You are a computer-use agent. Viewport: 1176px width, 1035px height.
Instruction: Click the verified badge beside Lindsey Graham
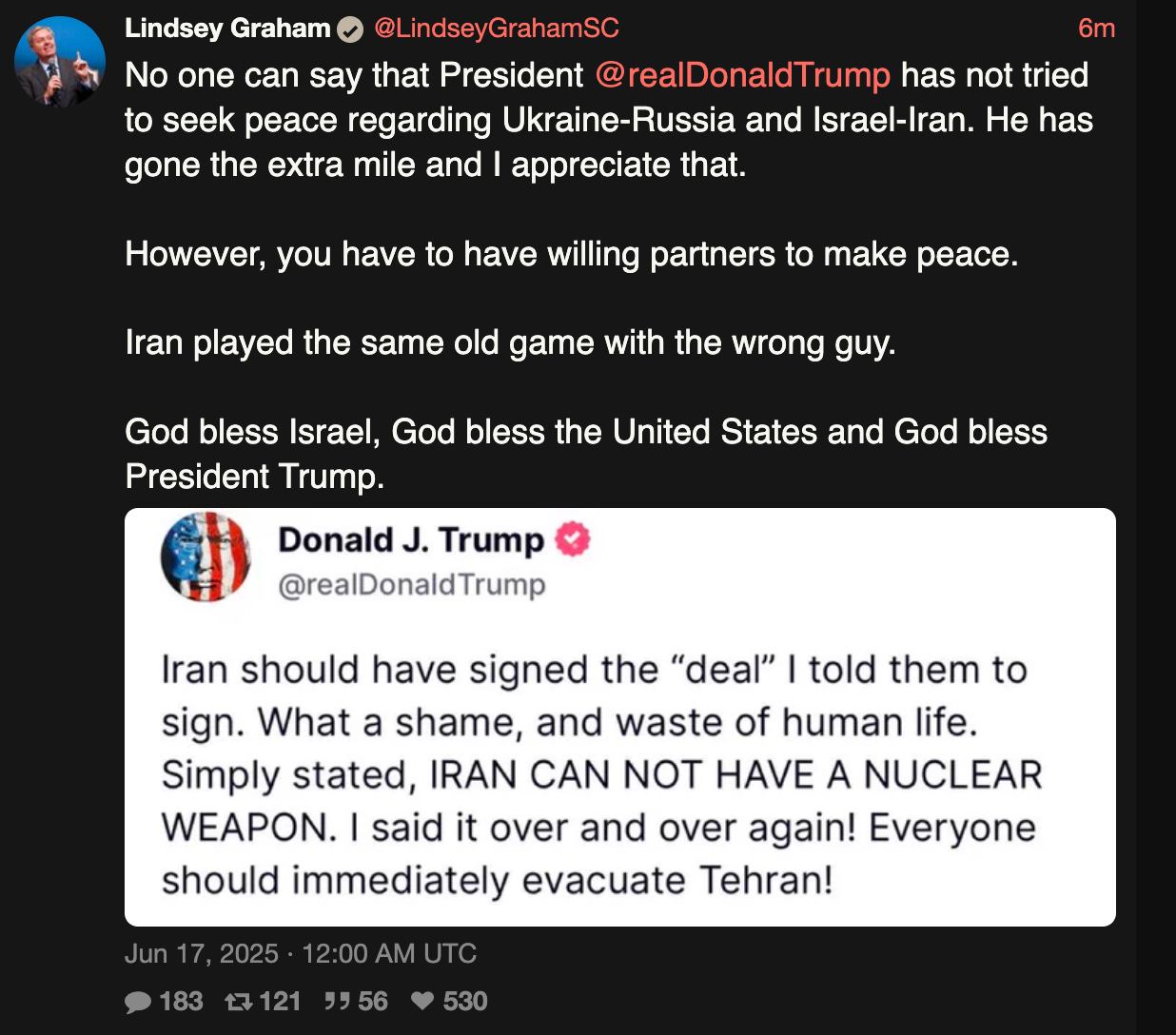pyautogui.click(x=350, y=29)
